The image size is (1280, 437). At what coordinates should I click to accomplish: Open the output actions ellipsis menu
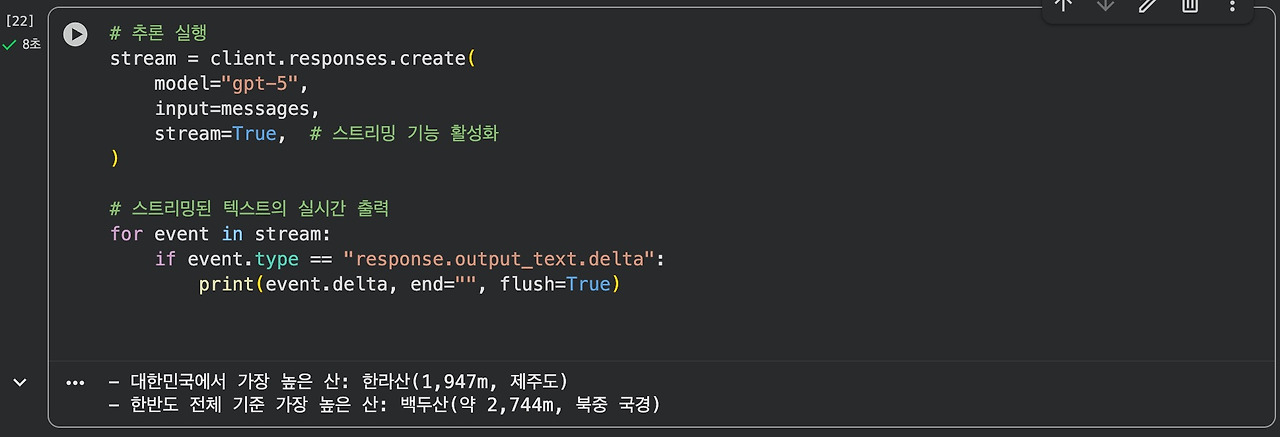coord(75,383)
